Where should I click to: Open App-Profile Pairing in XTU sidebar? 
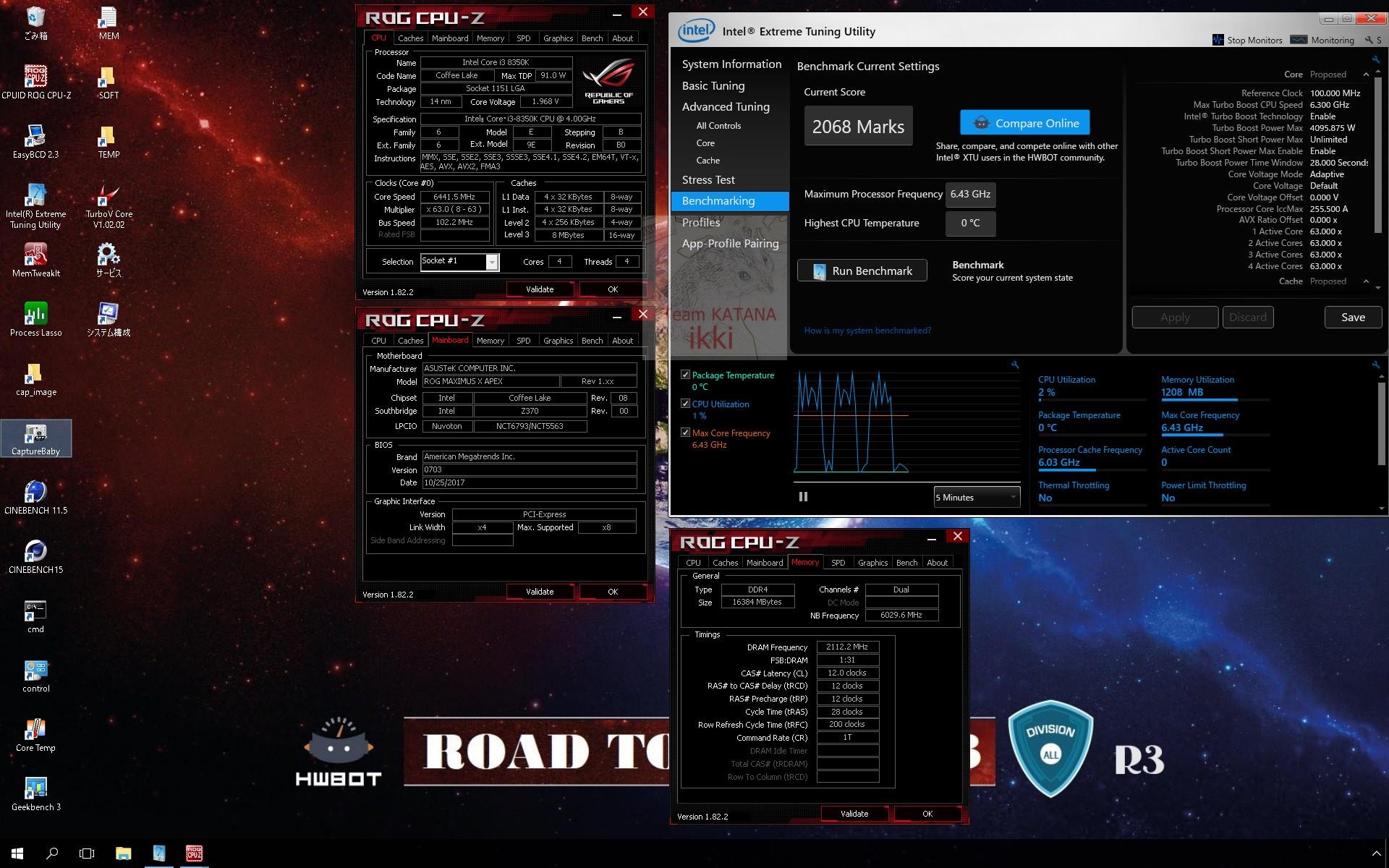pyautogui.click(x=730, y=243)
